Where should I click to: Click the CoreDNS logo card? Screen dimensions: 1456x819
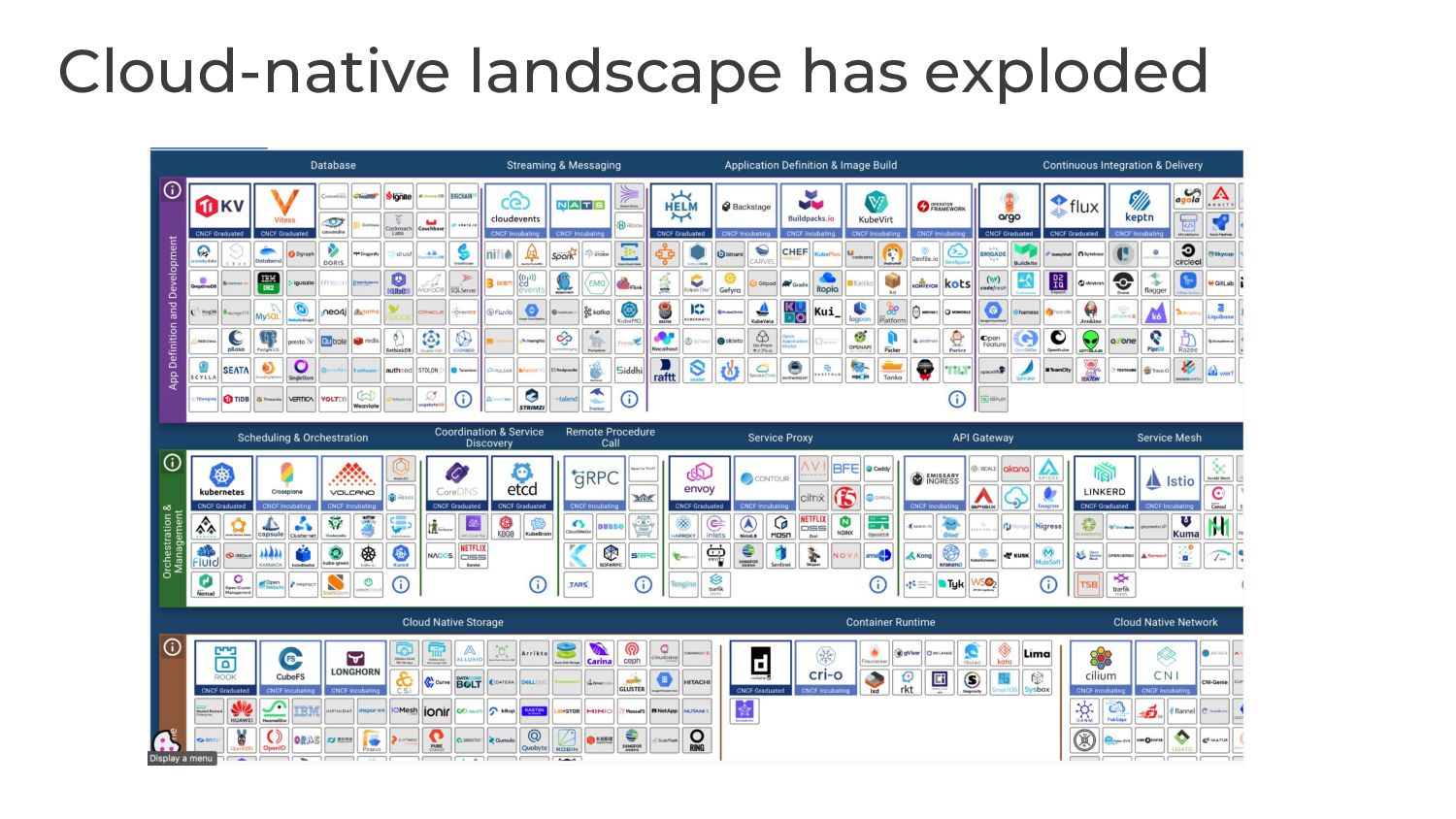tap(457, 483)
